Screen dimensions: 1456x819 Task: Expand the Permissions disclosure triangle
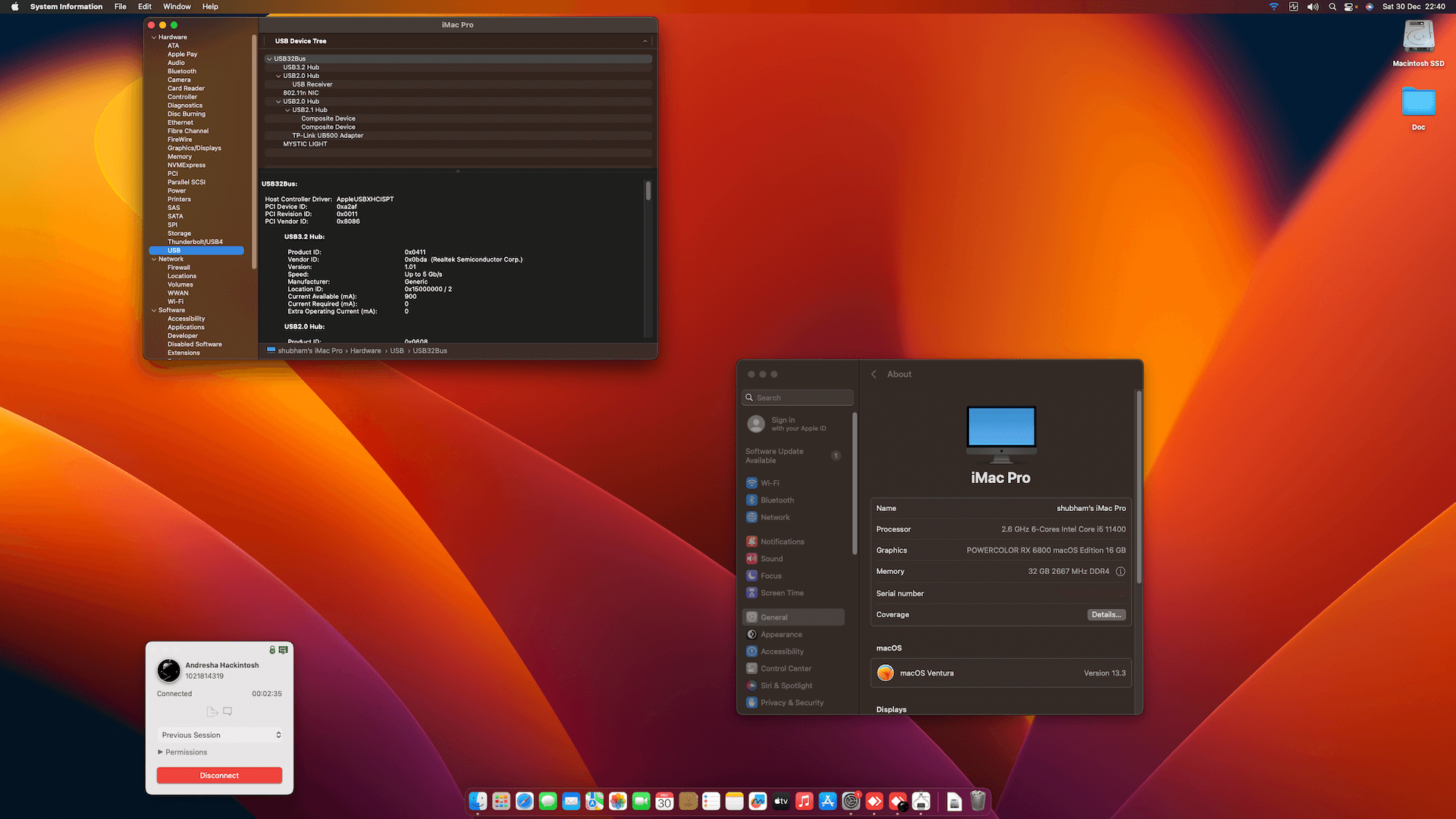tap(160, 752)
